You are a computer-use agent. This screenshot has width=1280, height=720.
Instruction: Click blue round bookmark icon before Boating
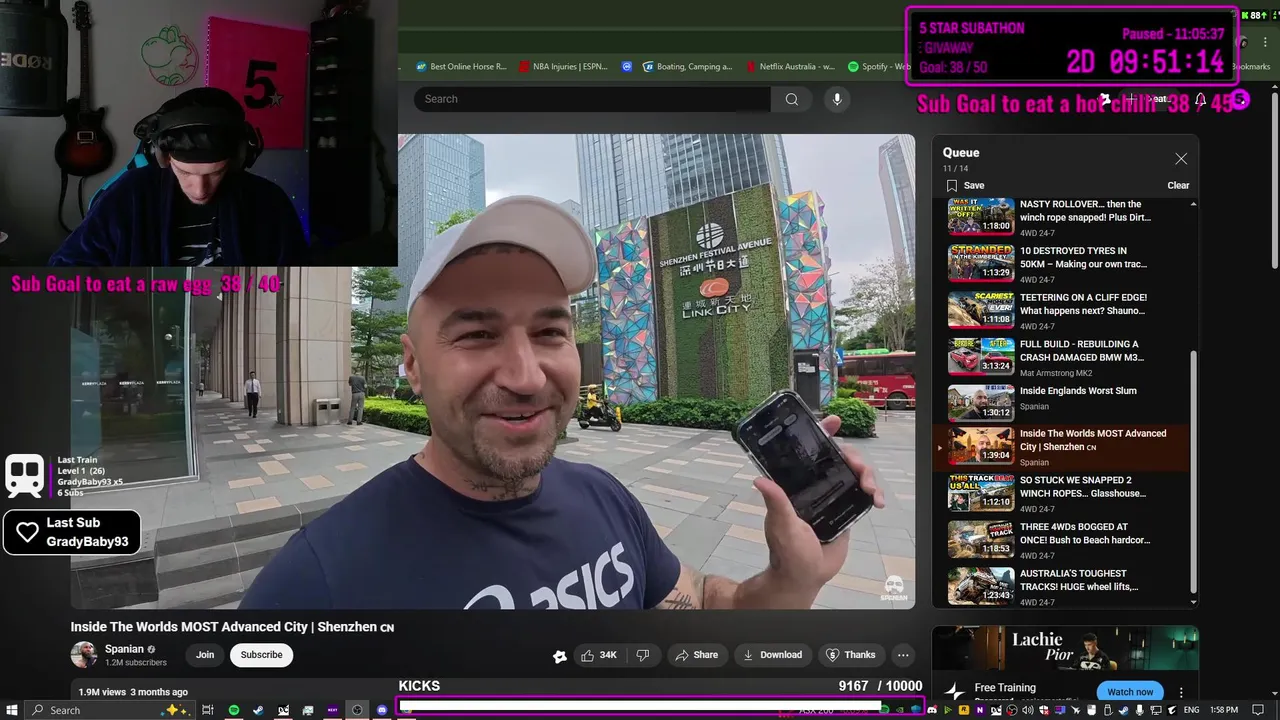(627, 67)
